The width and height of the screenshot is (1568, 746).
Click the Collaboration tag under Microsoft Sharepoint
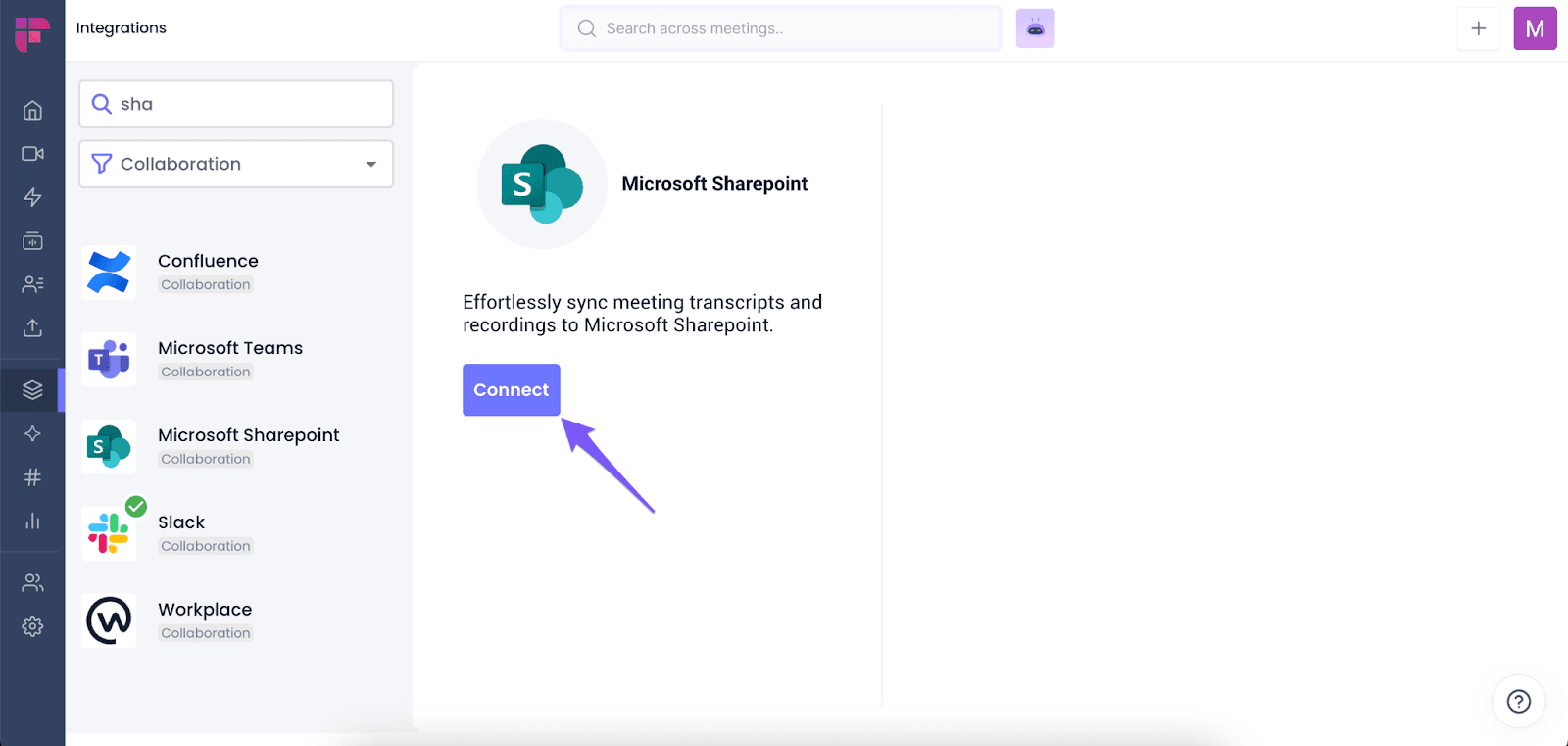point(206,460)
